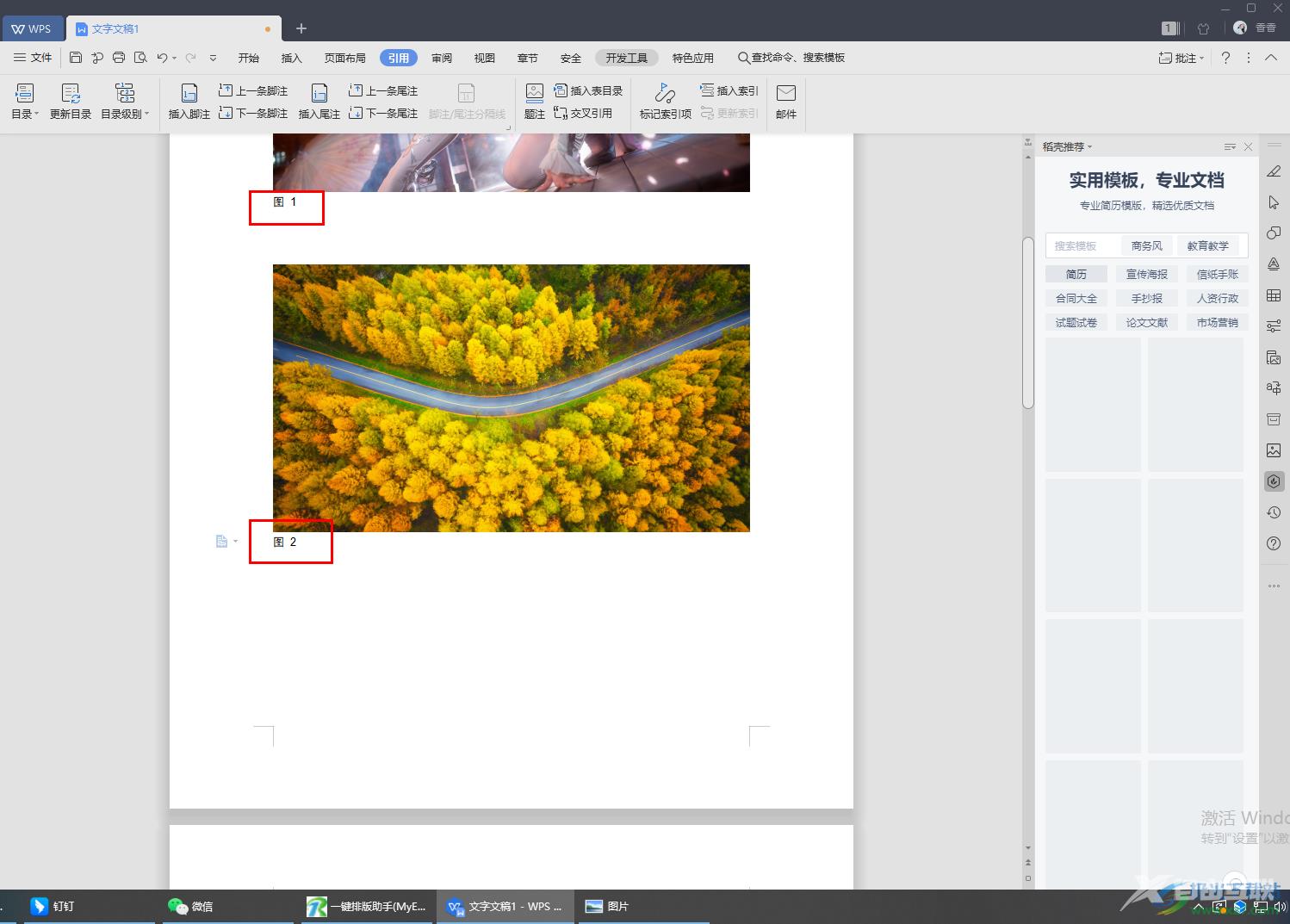Screen dimensions: 1290x924
Task: Select the 文字文稿1 document tab
Action: point(173,28)
